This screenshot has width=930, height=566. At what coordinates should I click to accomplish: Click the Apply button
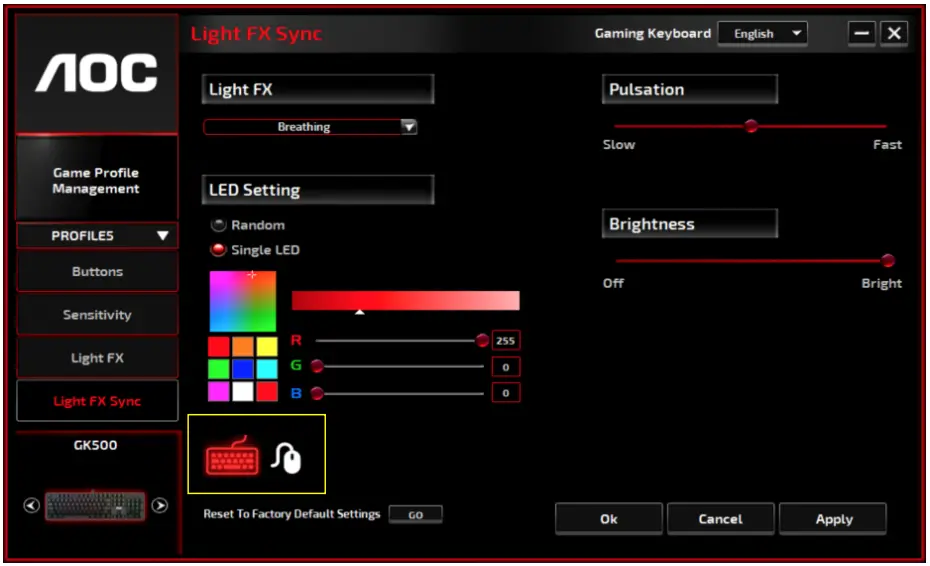(x=833, y=519)
